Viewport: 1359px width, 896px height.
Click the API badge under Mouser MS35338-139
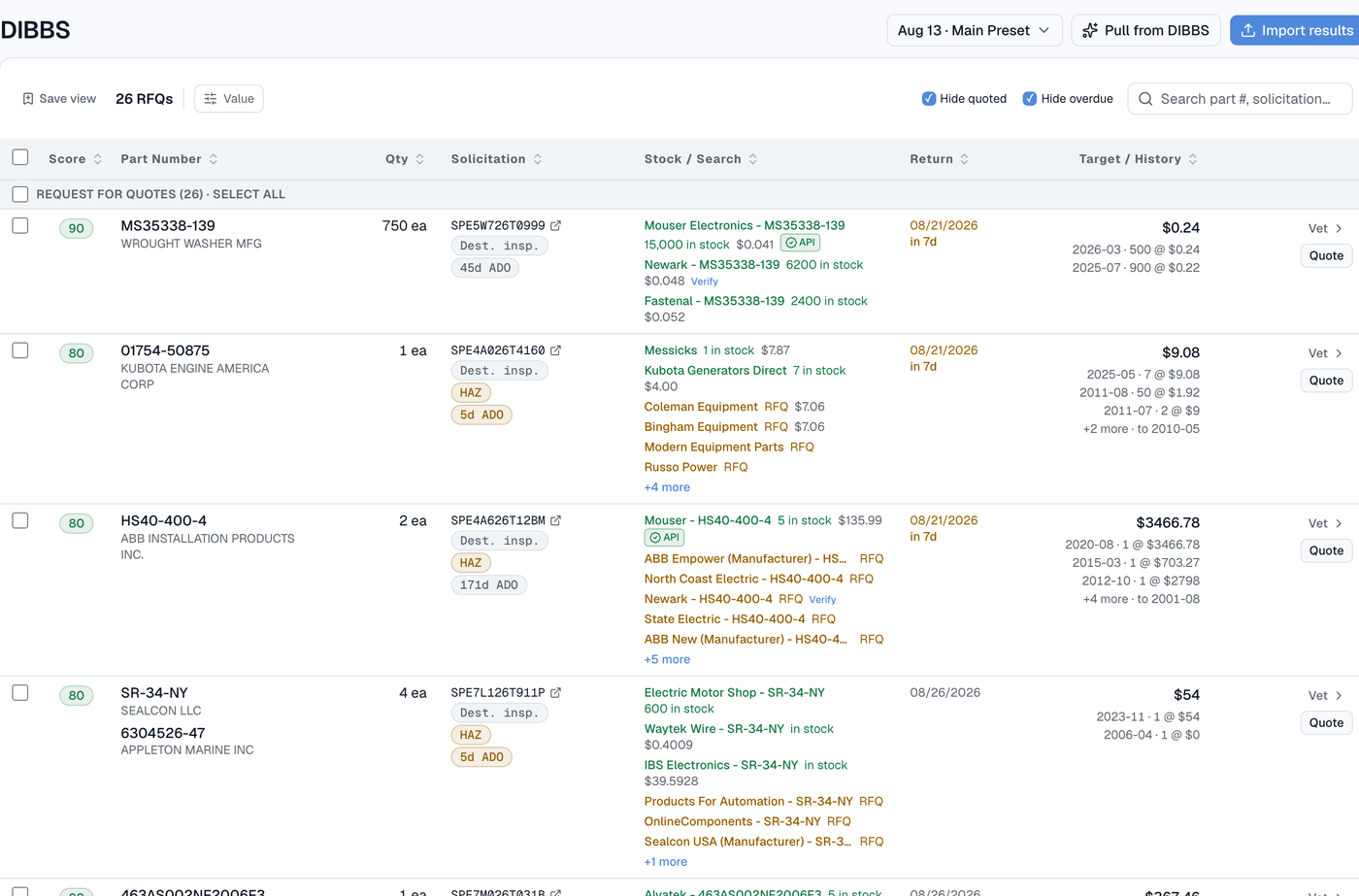801,243
